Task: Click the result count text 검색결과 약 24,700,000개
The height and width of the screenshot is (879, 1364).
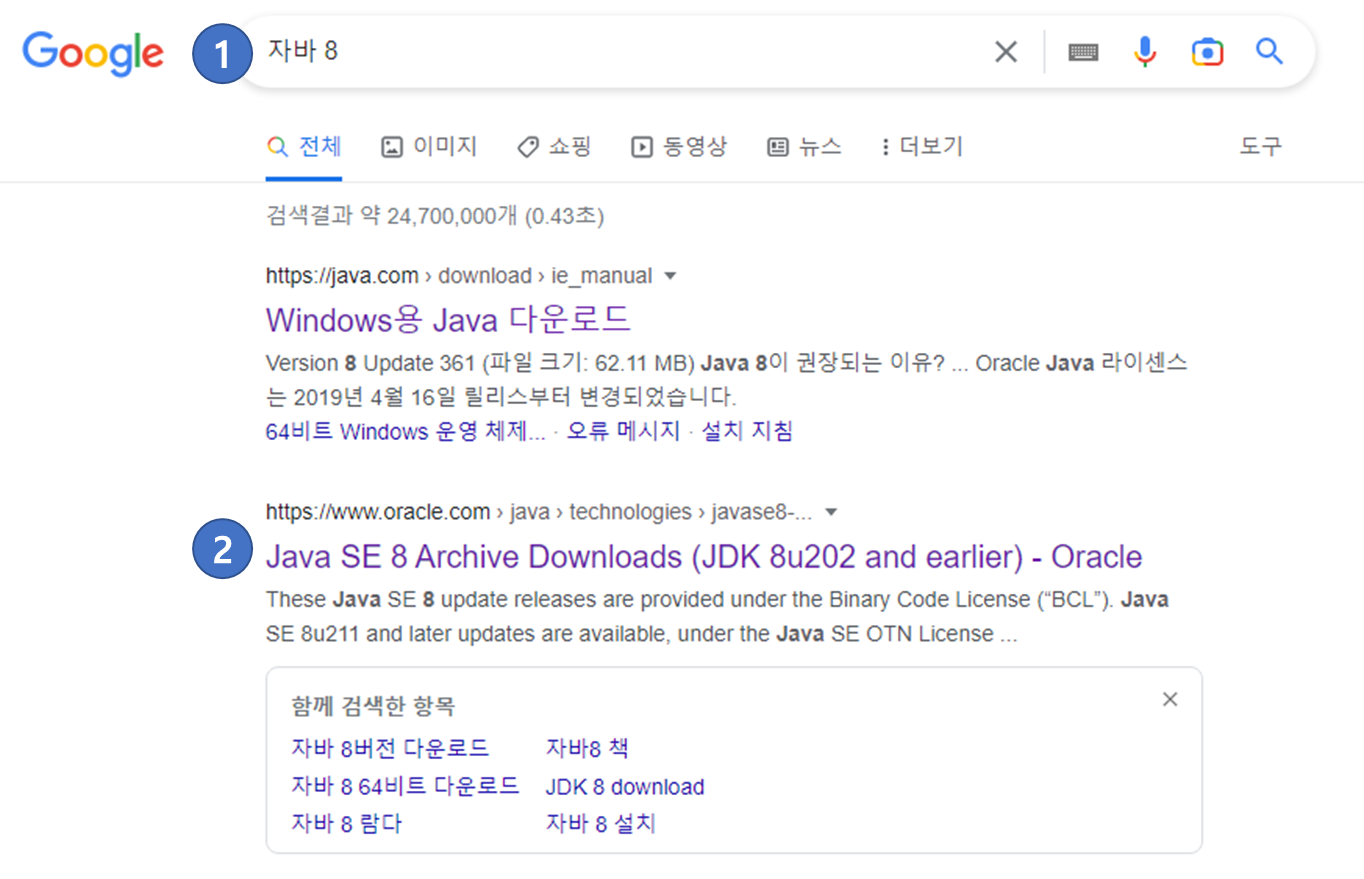Action: [392, 215]
